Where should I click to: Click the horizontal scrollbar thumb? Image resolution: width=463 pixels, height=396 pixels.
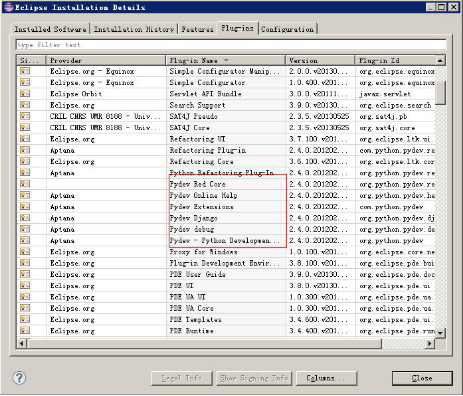coord(204,343)
